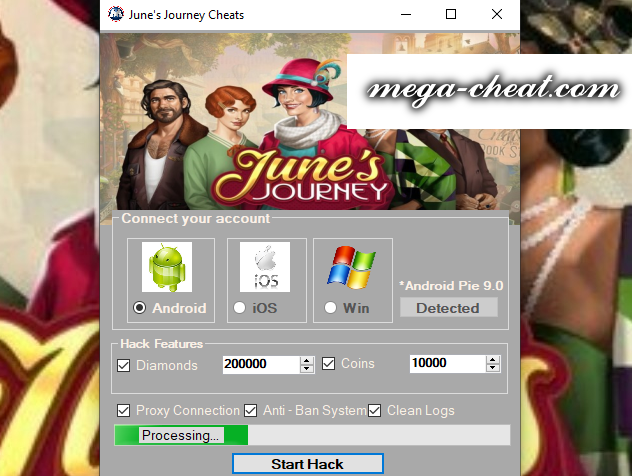Decrease Diamonds value with down arrow
Image resolution: width=632 pixels, height=476 pixels.
tap(307, 369)
